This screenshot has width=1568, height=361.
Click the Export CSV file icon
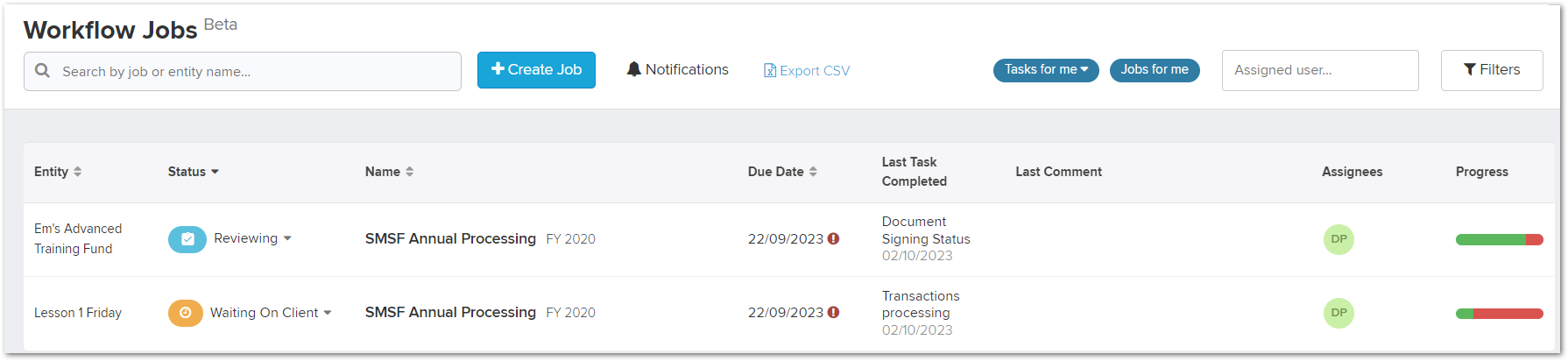[x=770, y=71]
